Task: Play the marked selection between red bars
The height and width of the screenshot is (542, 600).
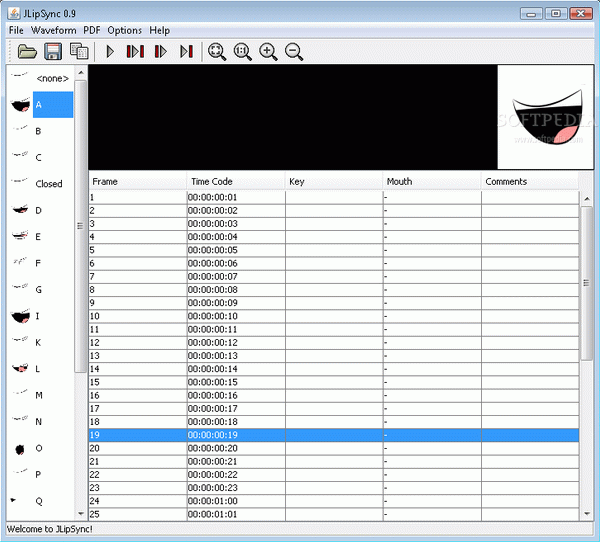Action: click(135, 51)
